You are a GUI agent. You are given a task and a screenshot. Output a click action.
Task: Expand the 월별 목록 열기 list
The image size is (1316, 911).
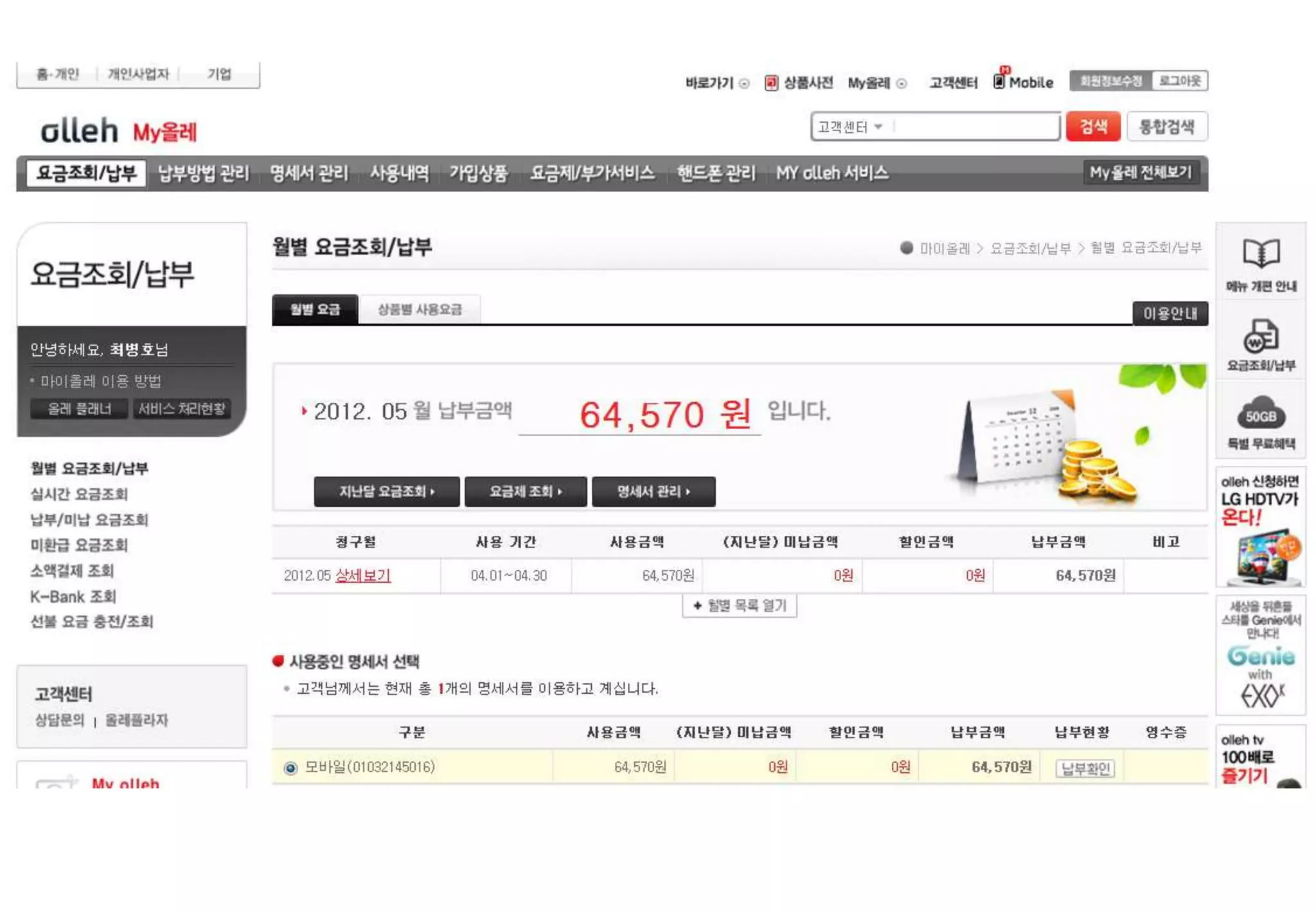point(739,606)
